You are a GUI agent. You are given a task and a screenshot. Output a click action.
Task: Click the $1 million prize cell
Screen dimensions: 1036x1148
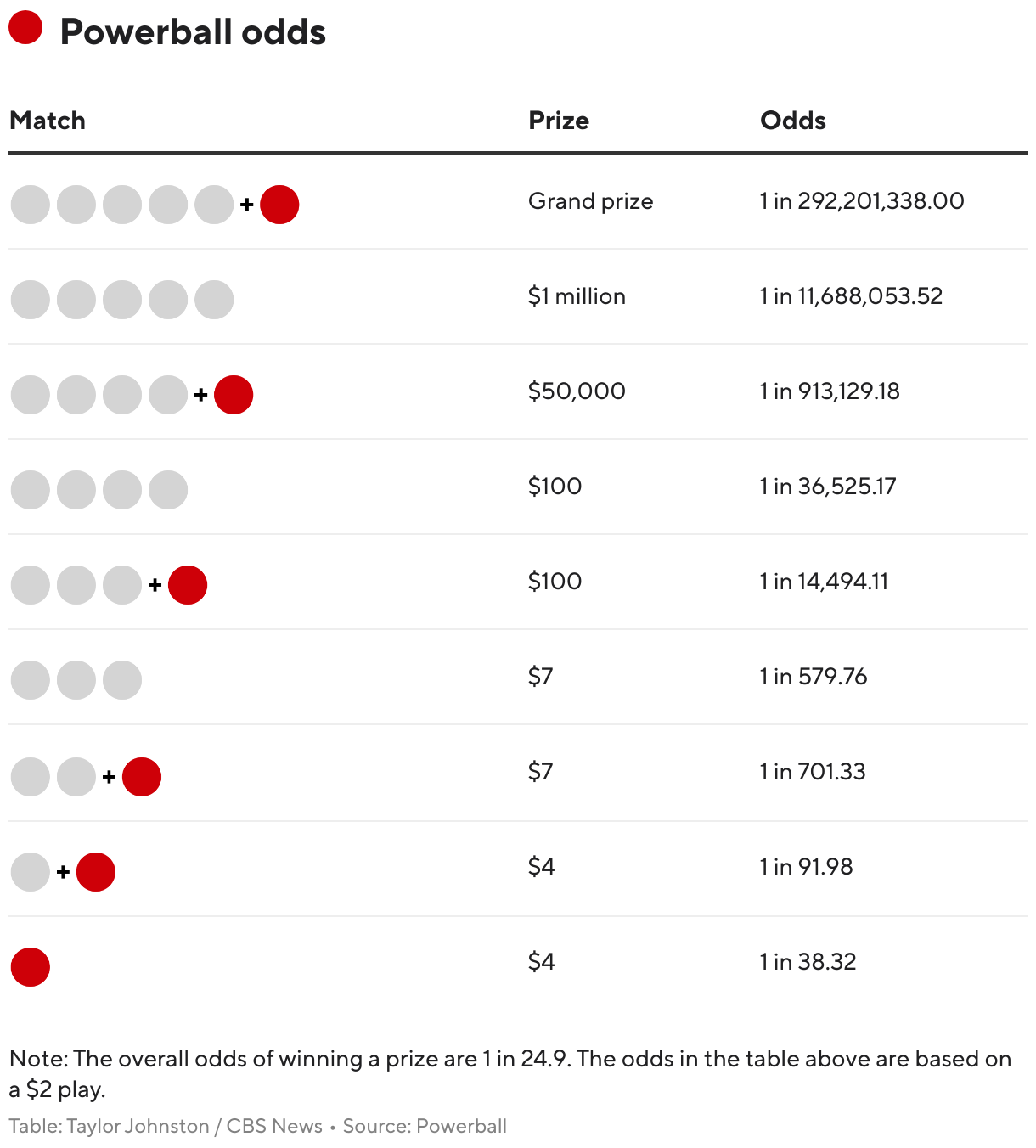point(577,296)
